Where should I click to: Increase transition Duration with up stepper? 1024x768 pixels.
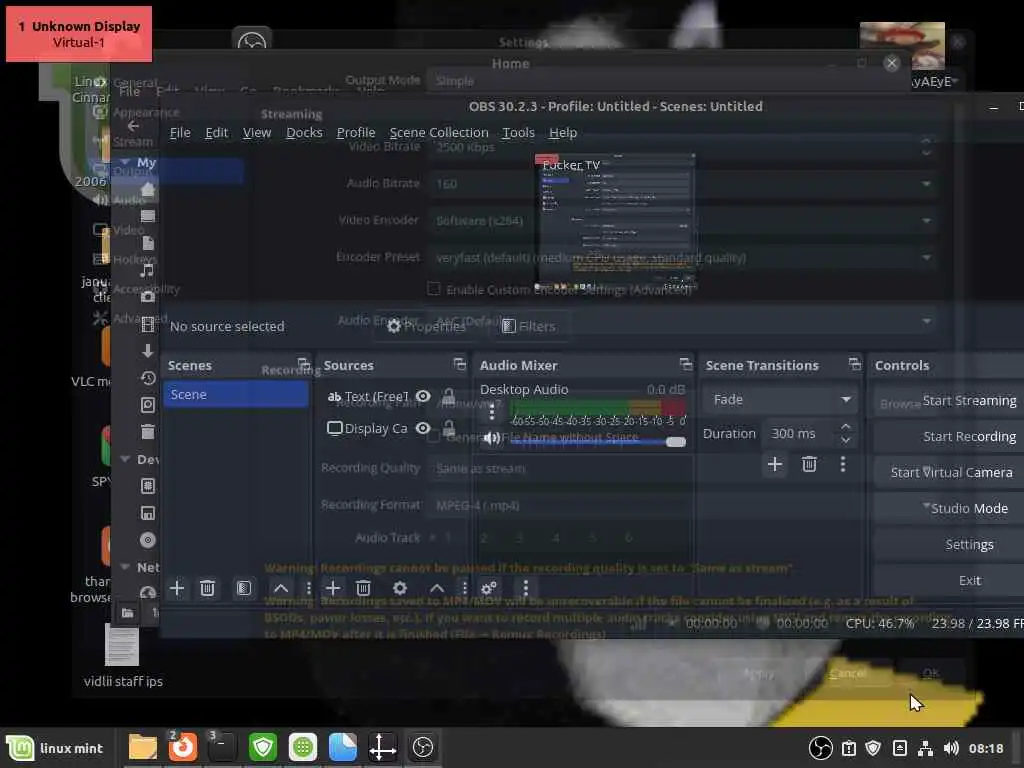[x=846, y=426]
